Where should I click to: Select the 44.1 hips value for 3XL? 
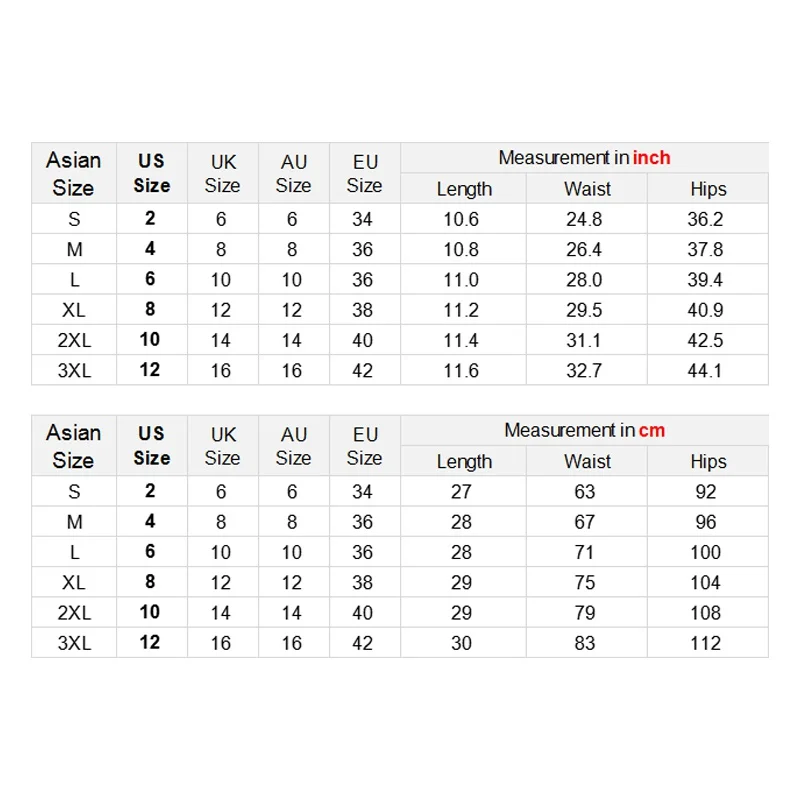click(706, 371)
